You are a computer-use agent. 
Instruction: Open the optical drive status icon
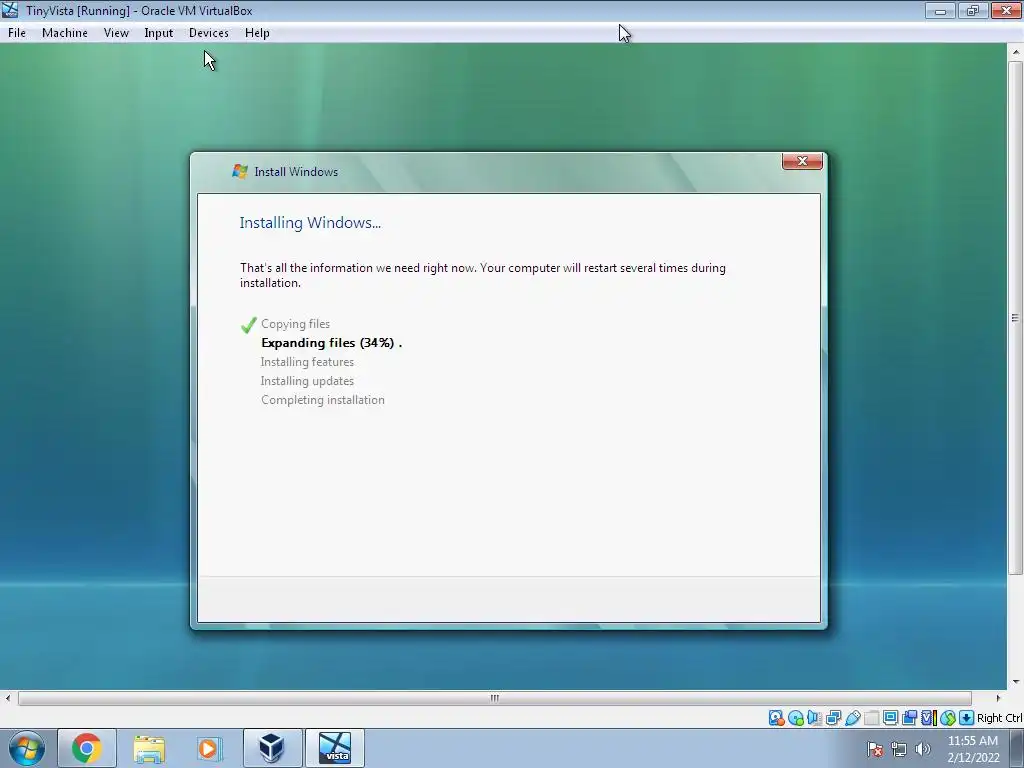pos(795,718)
